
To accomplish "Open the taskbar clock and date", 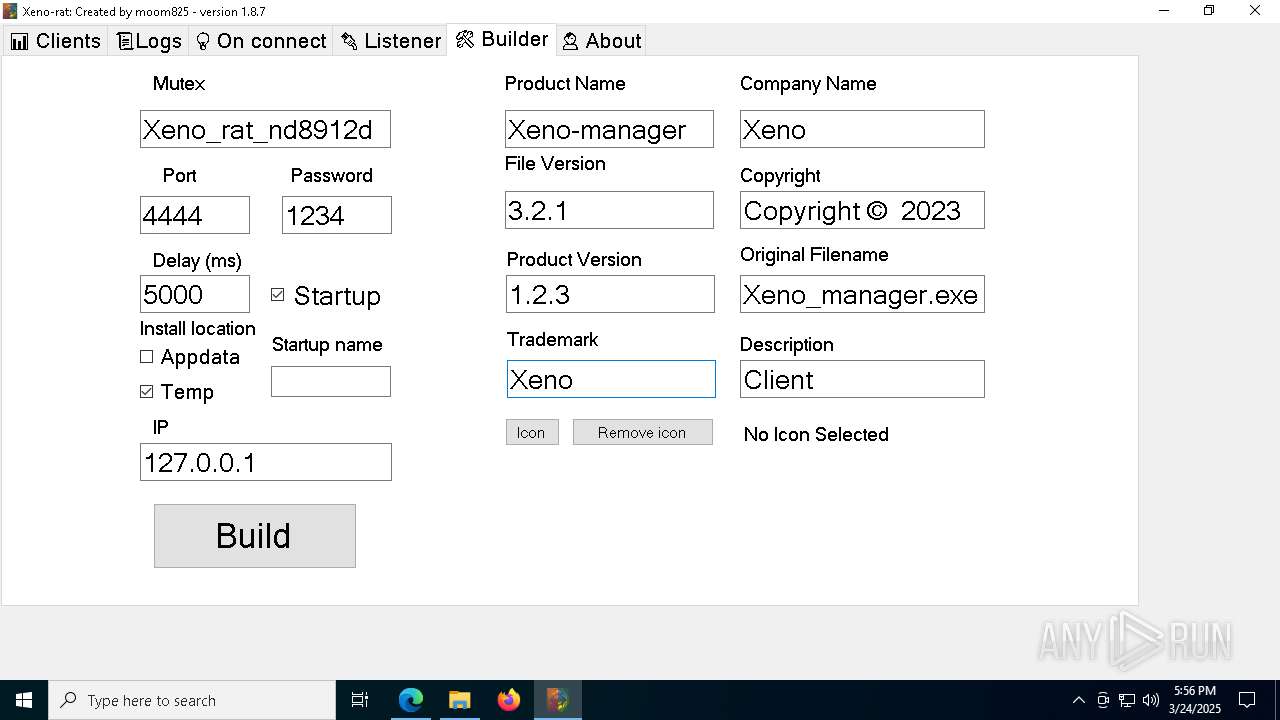I will coord(1195,700).
